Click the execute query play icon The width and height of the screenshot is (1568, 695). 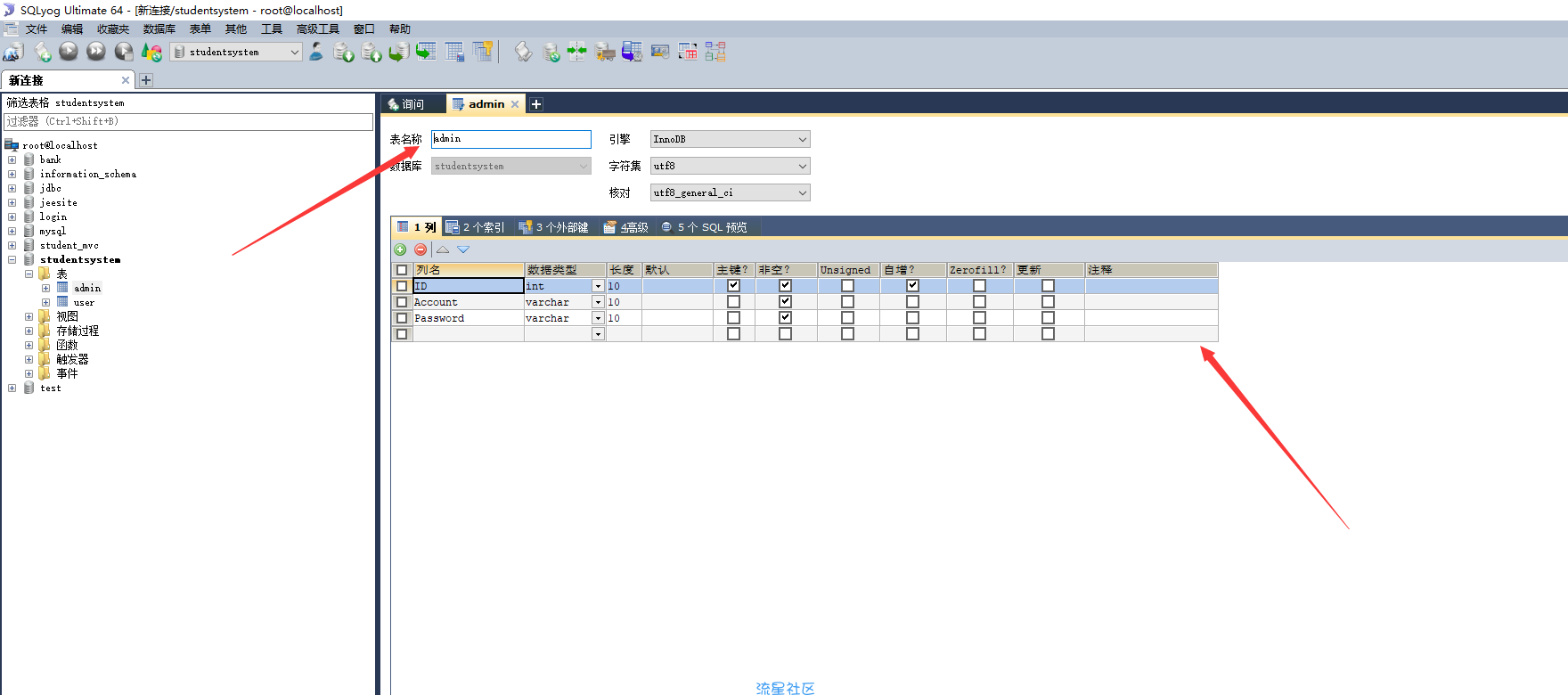69,52
